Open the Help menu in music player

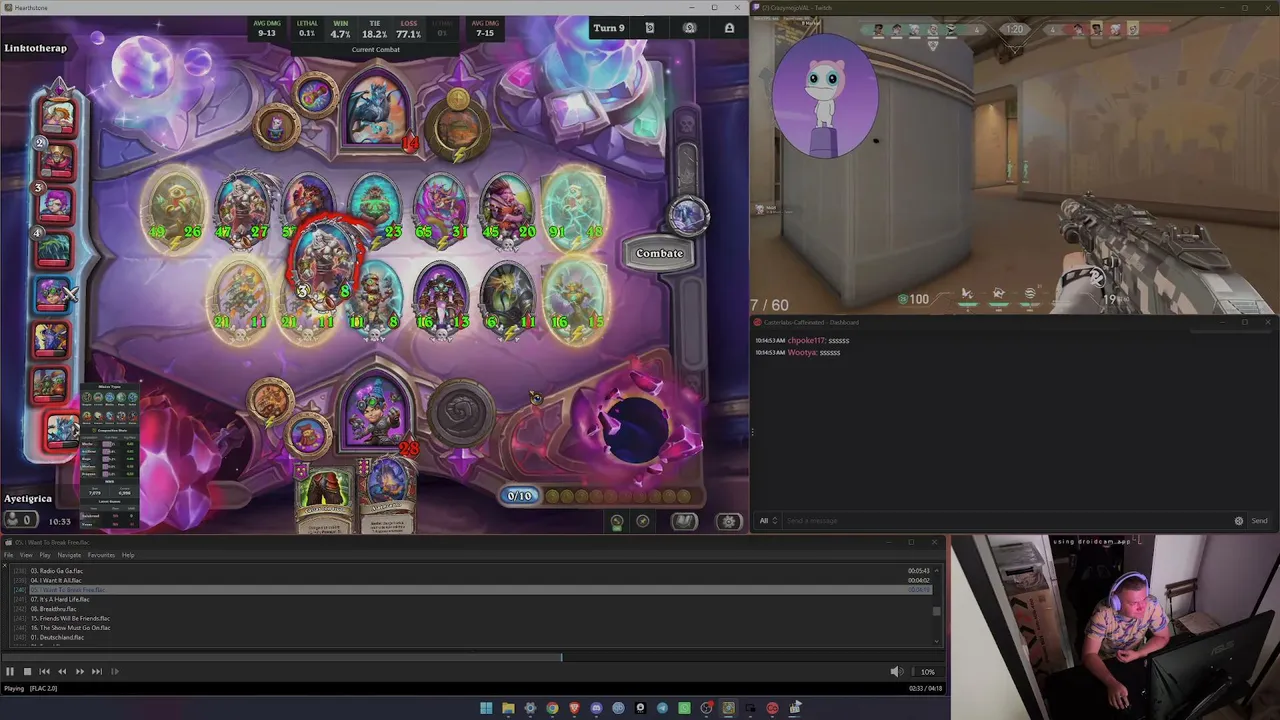click(128, 555)
